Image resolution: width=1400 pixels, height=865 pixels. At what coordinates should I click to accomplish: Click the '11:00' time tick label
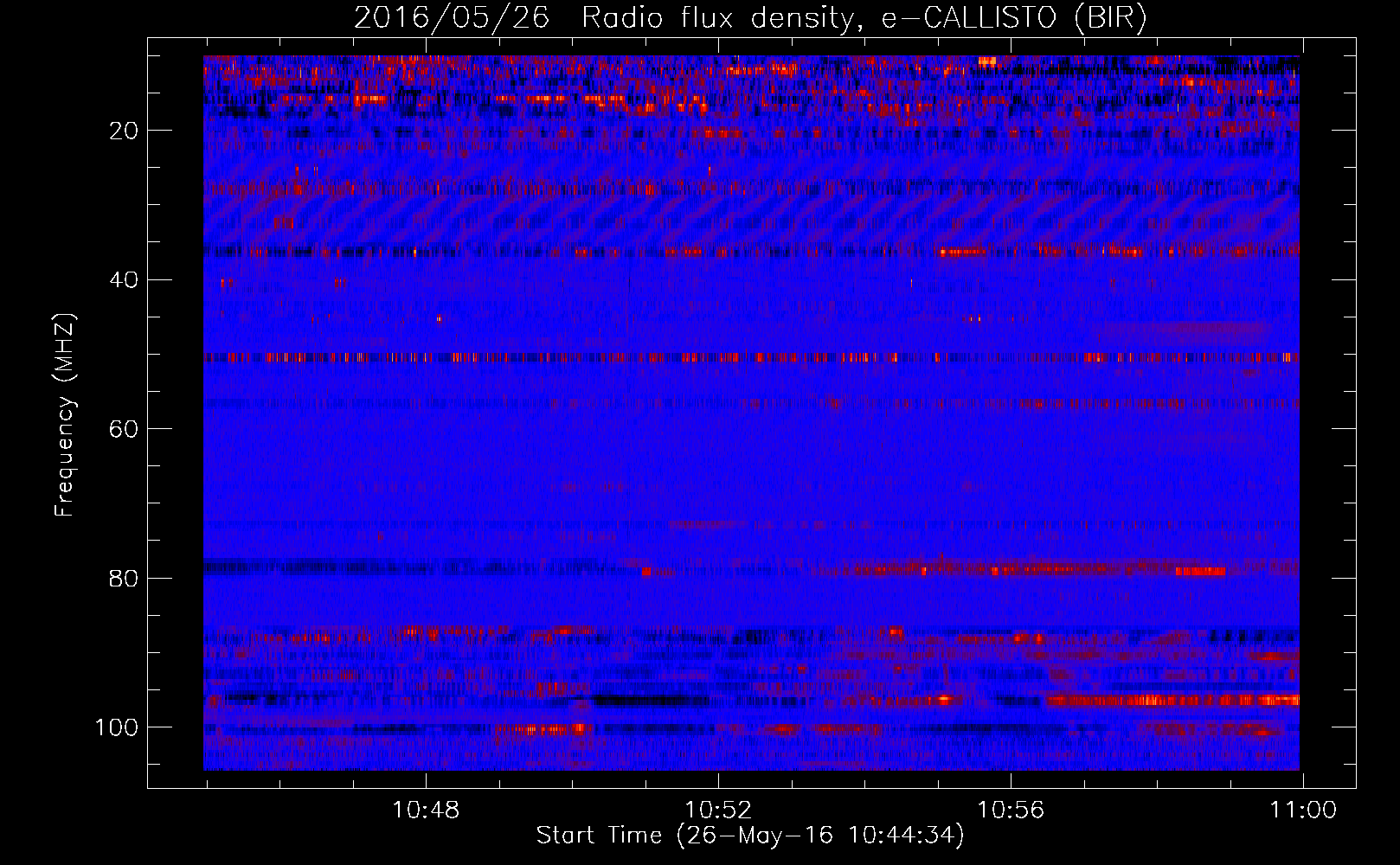pos(1303,811)
